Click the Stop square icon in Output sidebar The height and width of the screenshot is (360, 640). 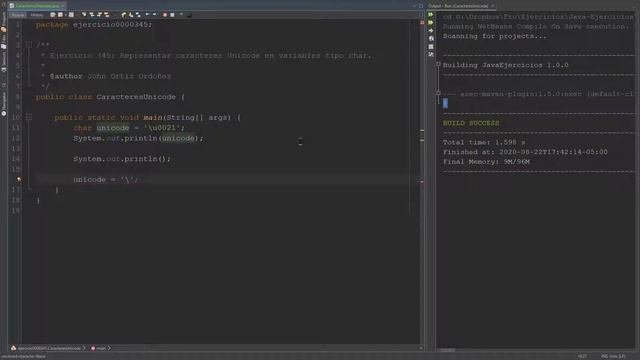click(x=431, y=47)
